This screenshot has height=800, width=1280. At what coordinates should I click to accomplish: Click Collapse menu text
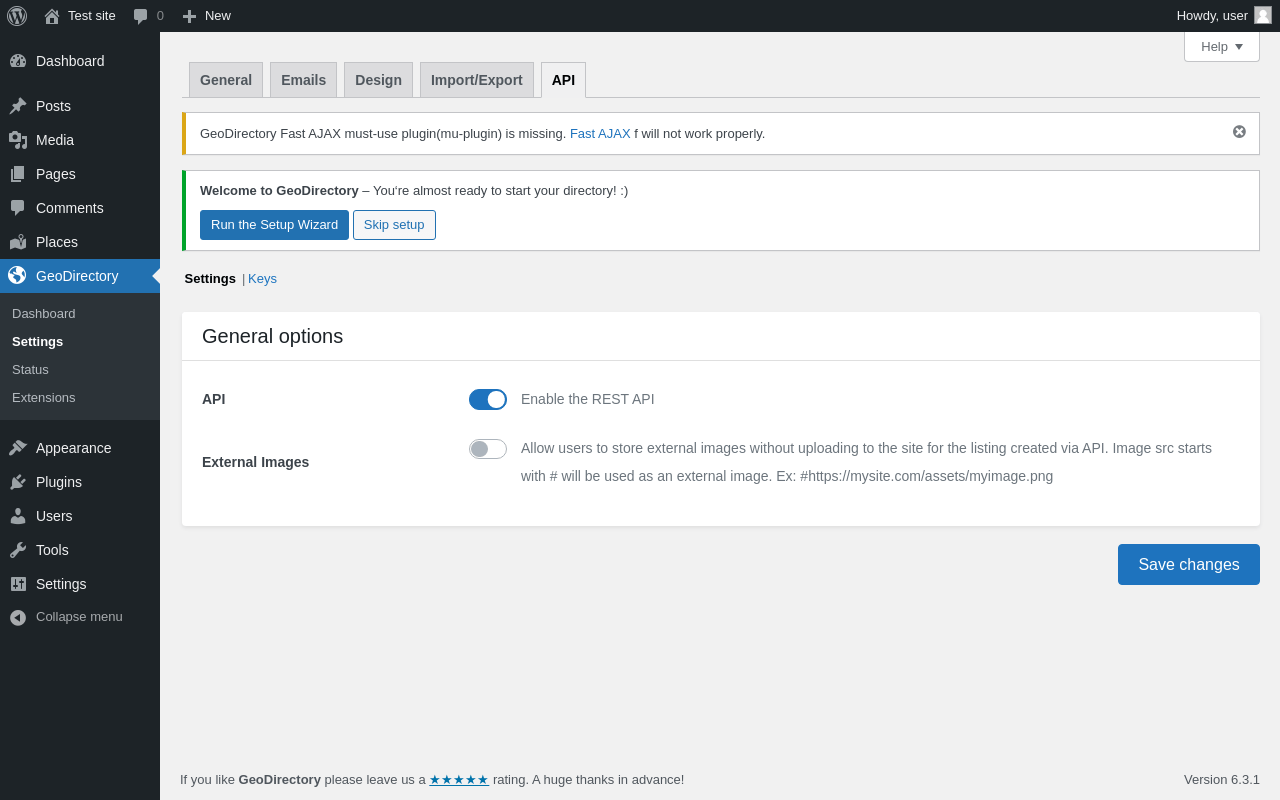pyautogui.click(x=79, y=617)
